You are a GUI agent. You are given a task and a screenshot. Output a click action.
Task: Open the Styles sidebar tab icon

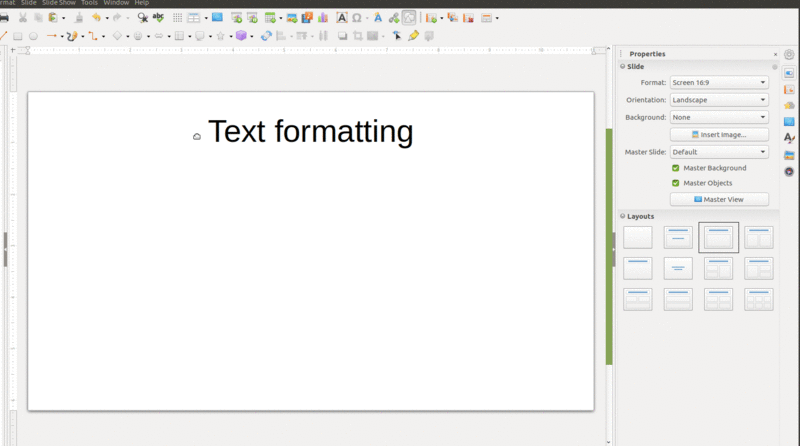[789, 138]
